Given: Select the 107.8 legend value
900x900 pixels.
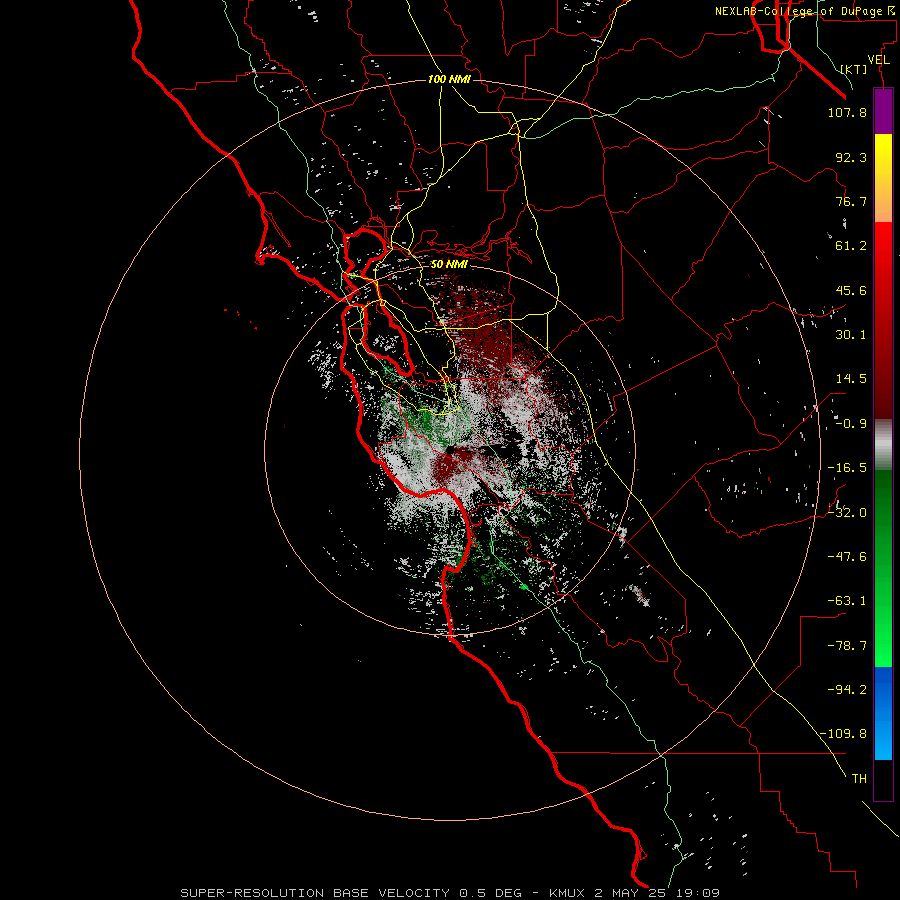Looking at the screenshot, I should pos(847,112).
